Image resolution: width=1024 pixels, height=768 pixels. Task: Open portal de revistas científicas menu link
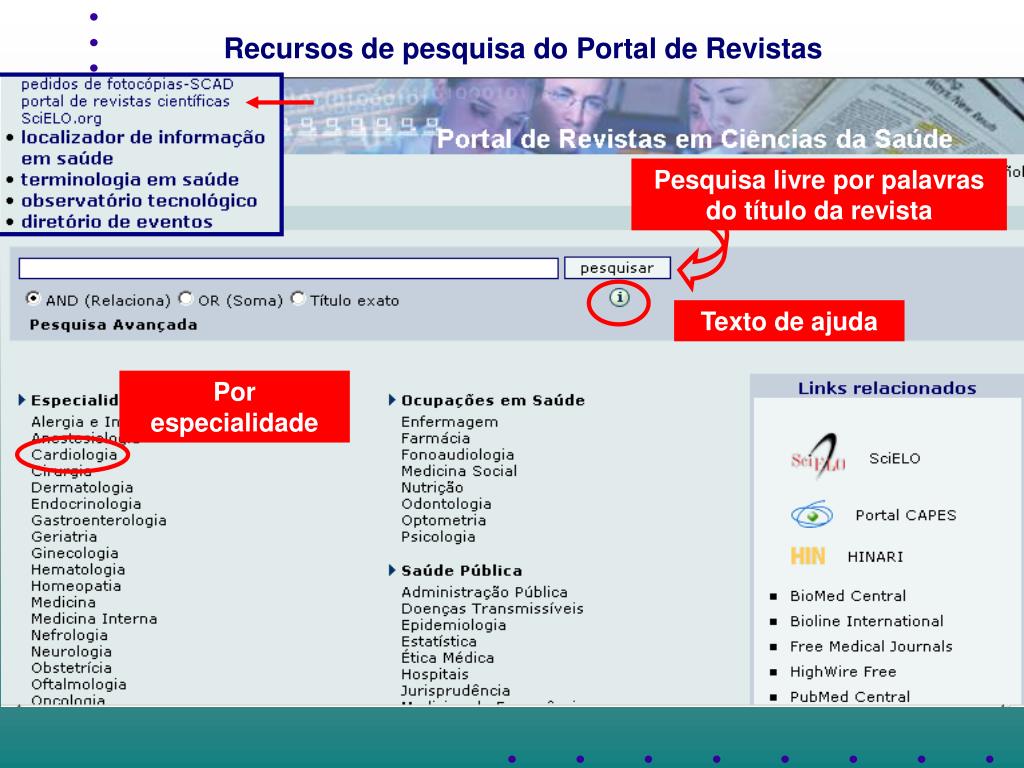(125, 101)
